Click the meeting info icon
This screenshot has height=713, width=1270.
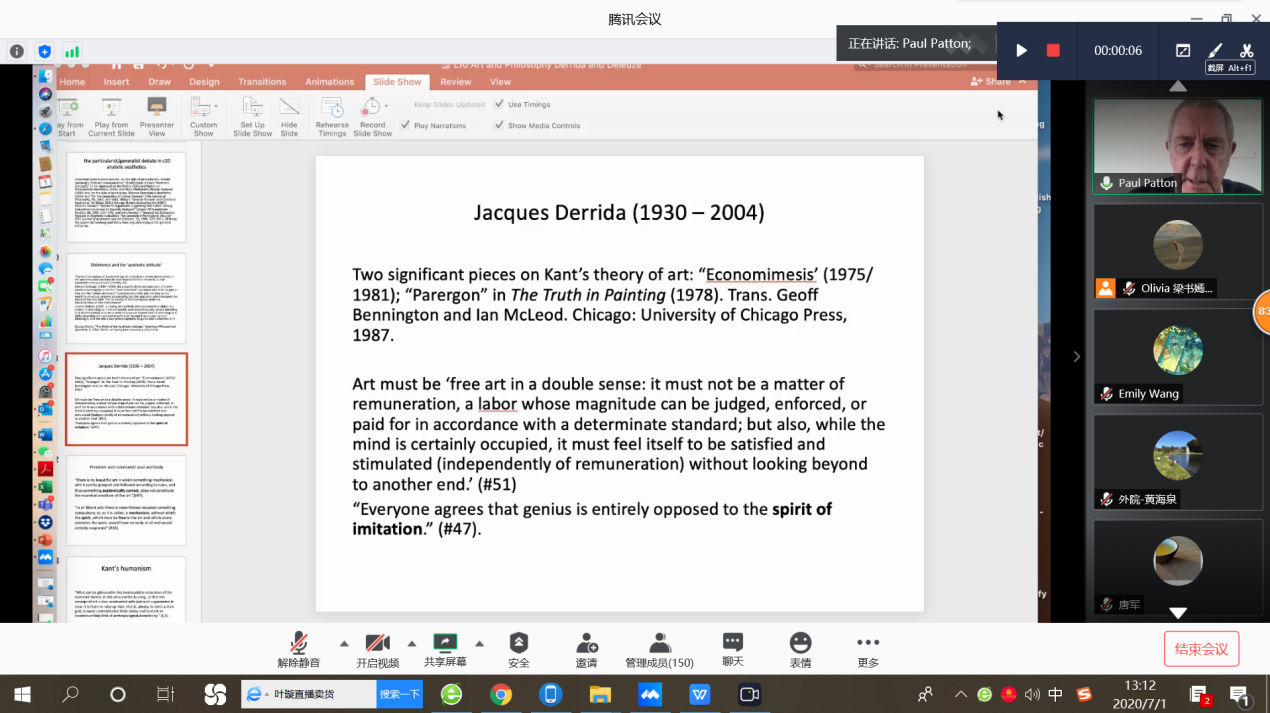(x=17, y=51)
